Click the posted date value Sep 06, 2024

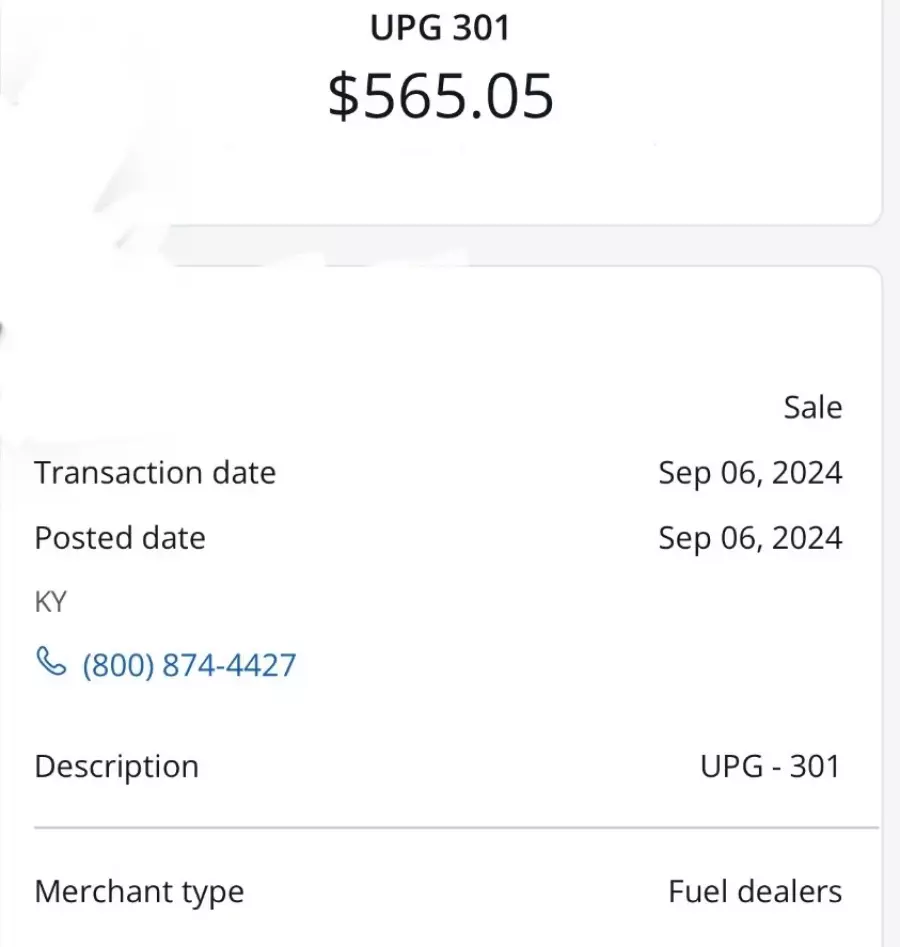tap(750, 538)
